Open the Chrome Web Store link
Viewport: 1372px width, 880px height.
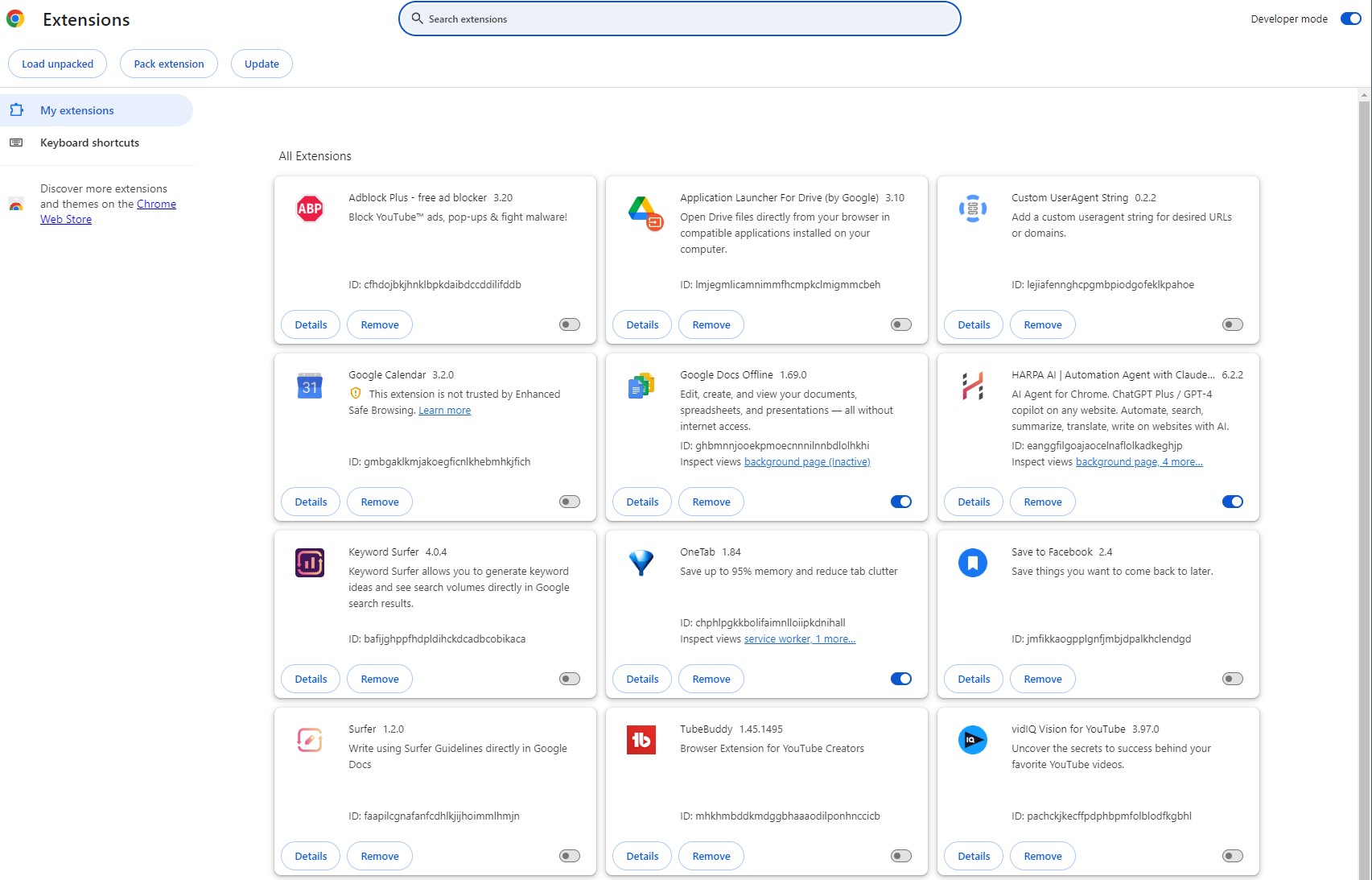click(156, 204)
